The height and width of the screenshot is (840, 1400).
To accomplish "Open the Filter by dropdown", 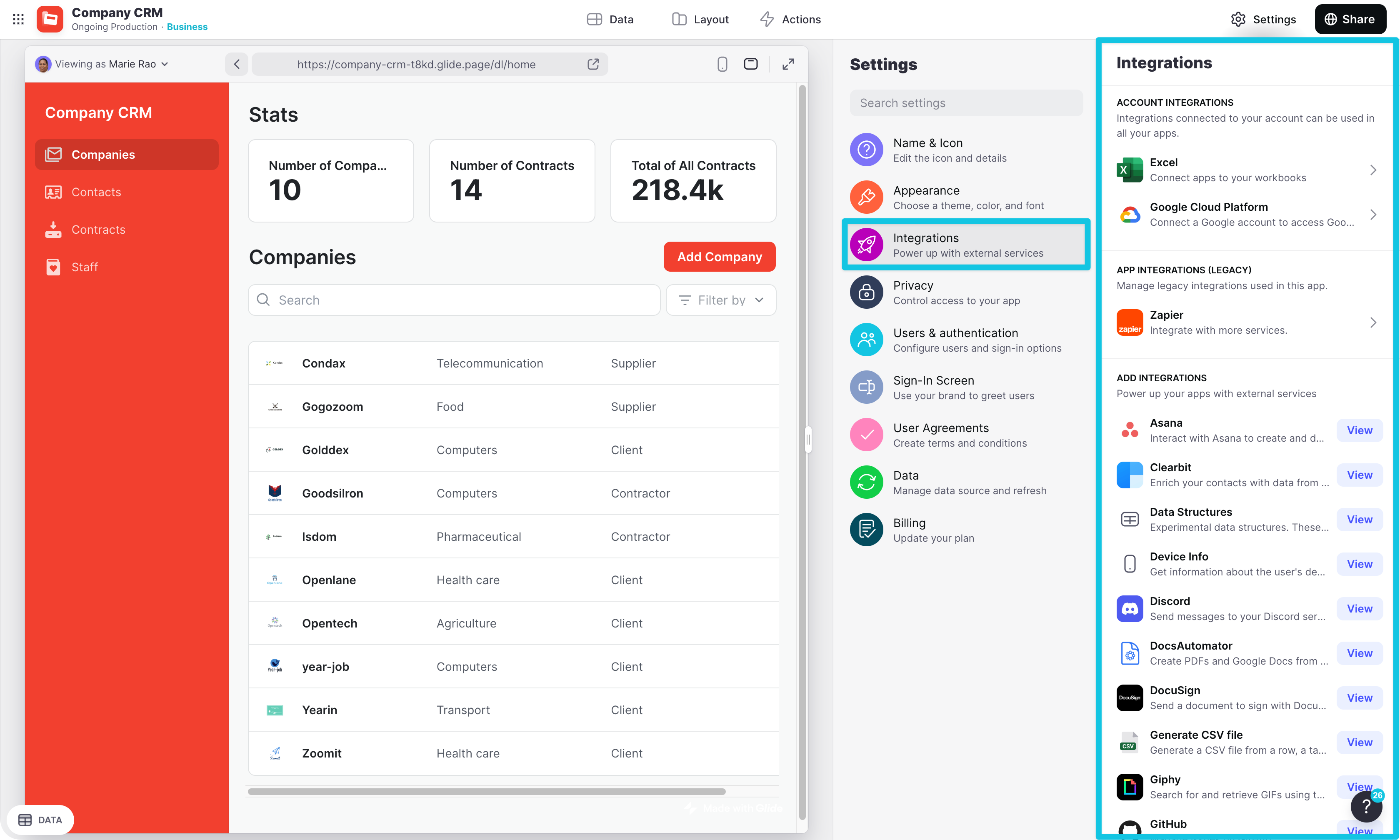I will click(720, 300).
